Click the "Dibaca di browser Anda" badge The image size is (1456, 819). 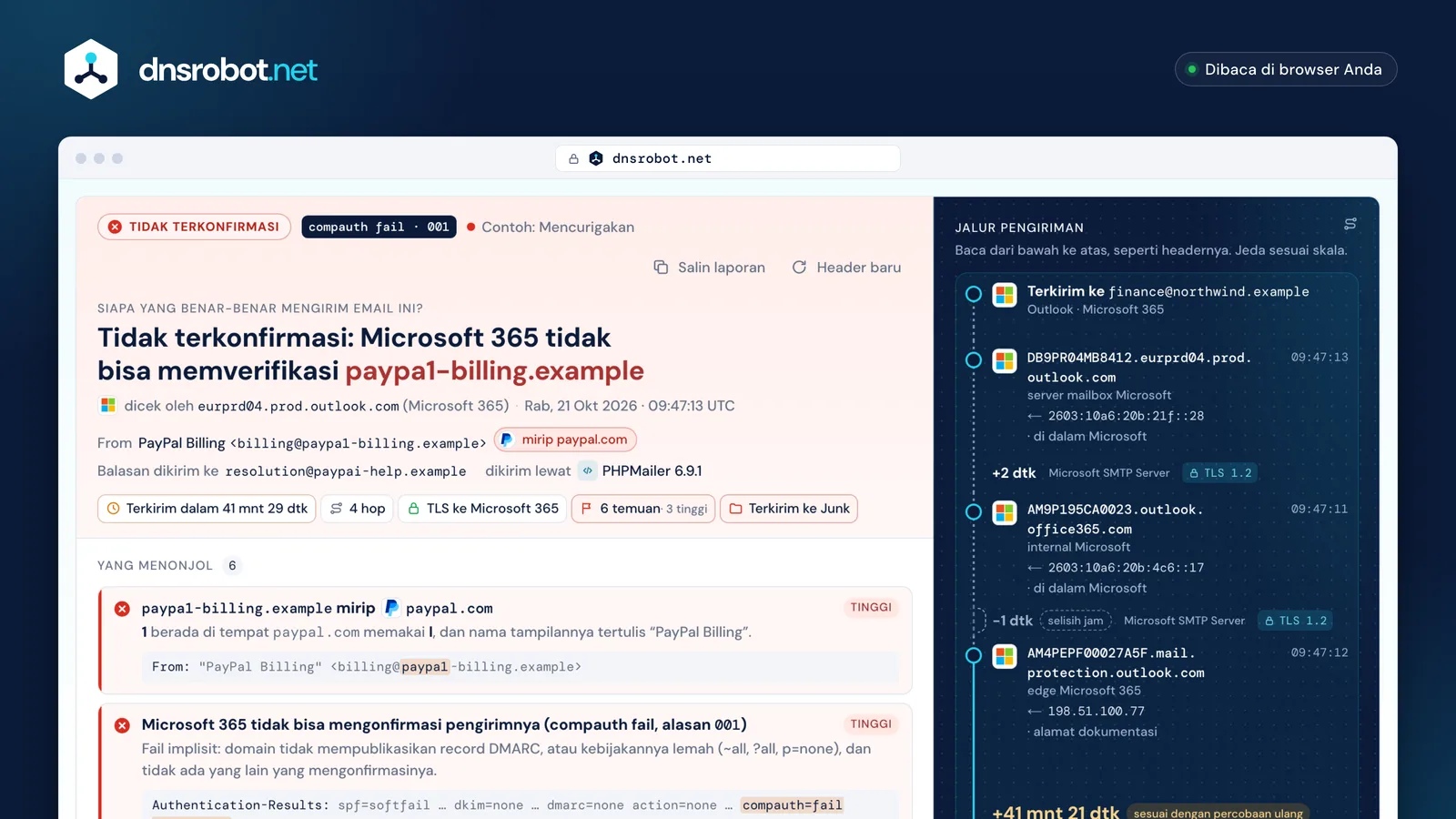1286,69
